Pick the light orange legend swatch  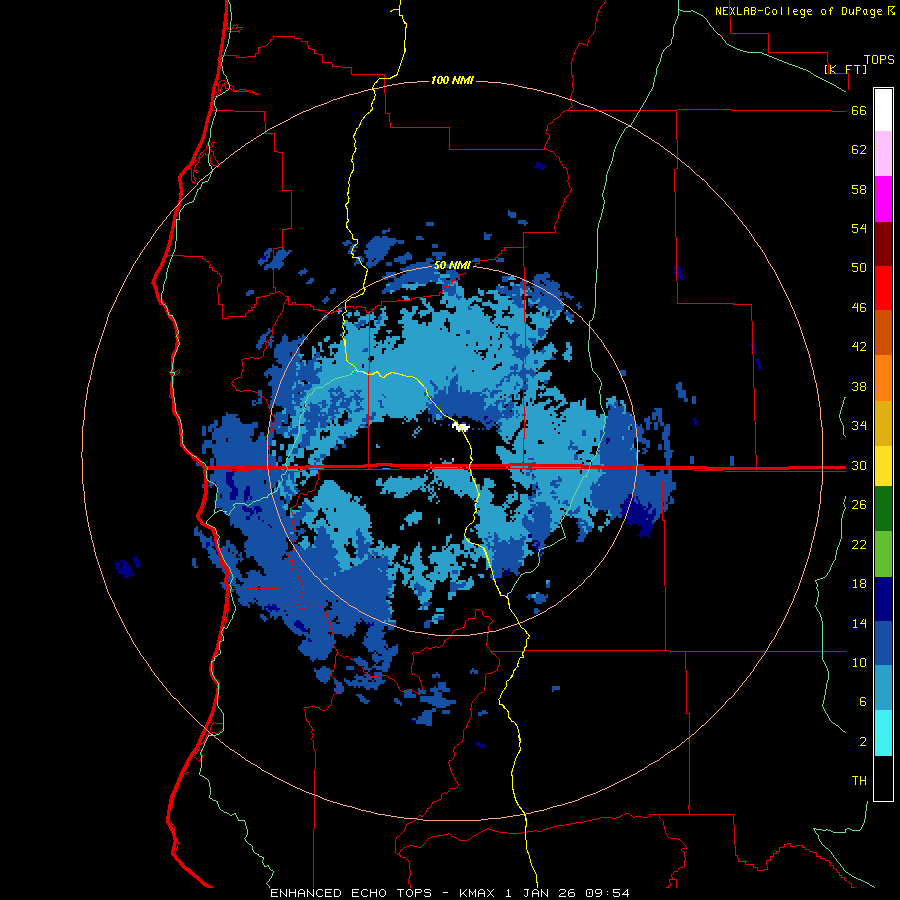click(x=883, y=378)
